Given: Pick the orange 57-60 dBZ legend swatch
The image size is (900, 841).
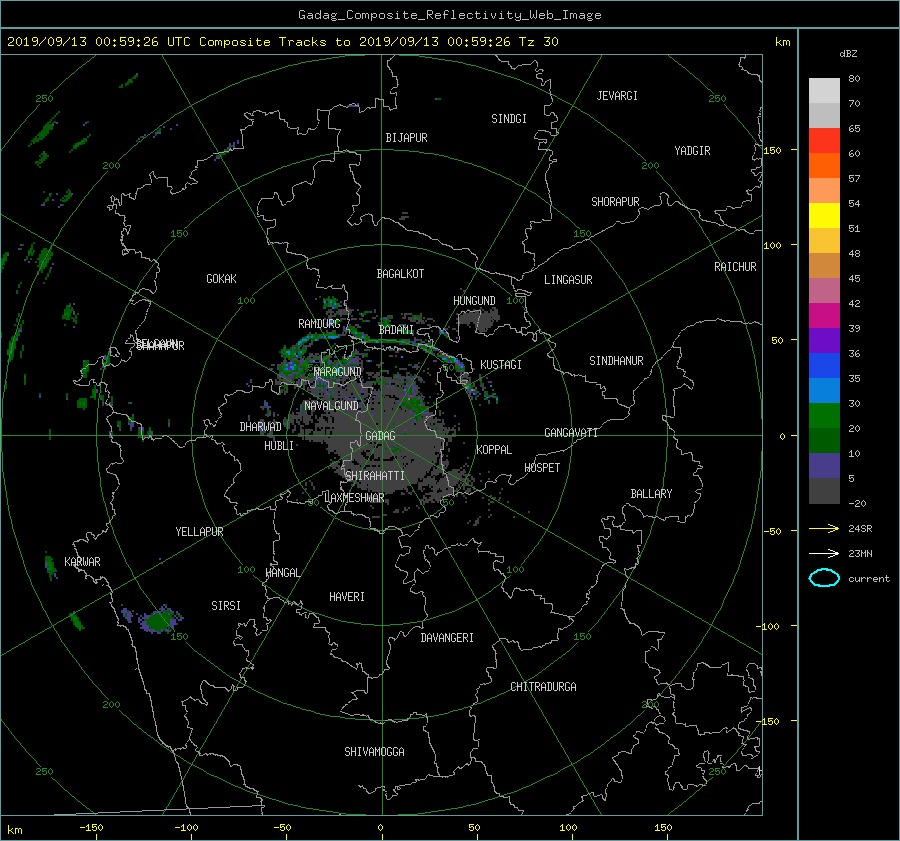Looking at the screenshot, I should (x=824, y=166).
